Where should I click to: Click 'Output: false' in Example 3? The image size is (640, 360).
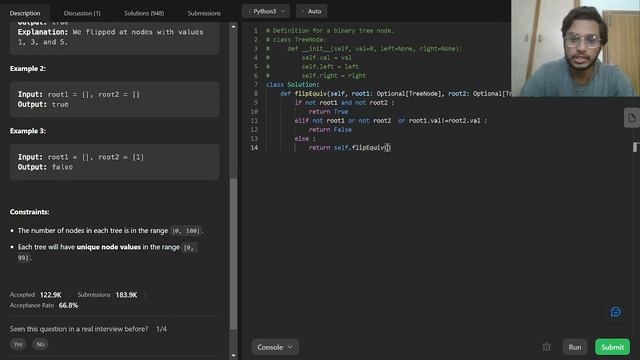point(45,167)
